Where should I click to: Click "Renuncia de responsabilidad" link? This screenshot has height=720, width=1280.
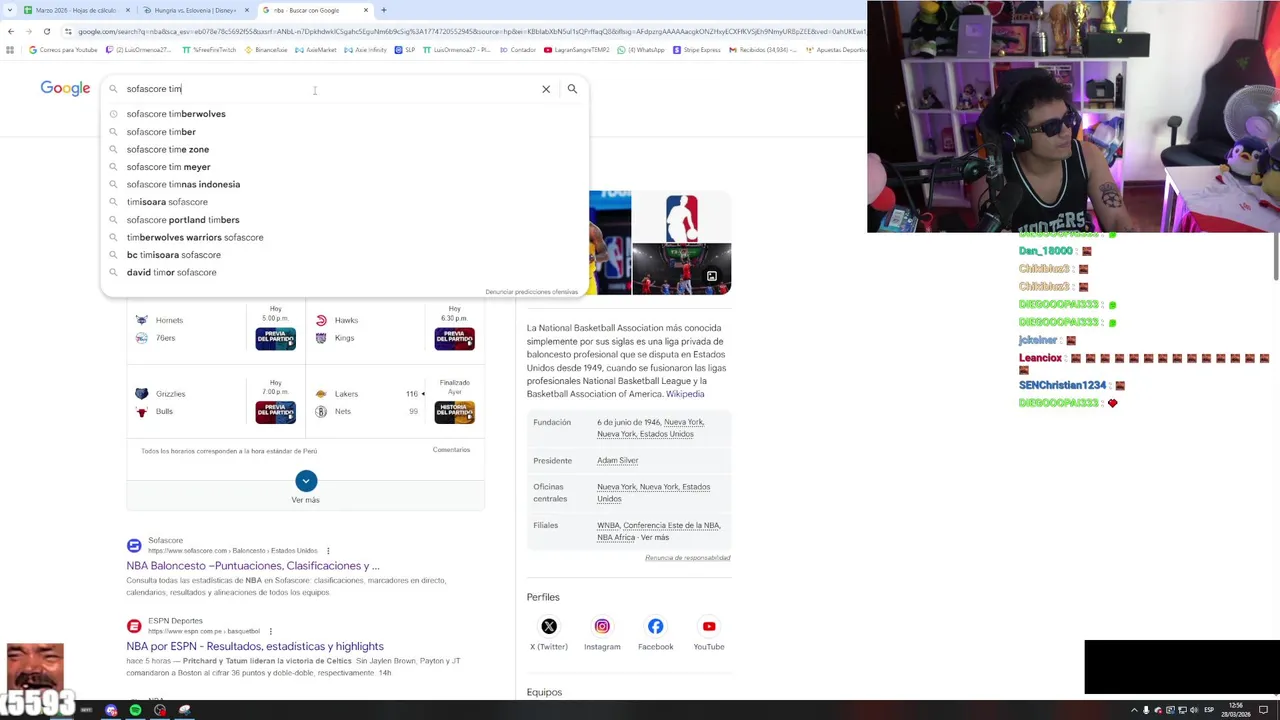click(687, 558)
